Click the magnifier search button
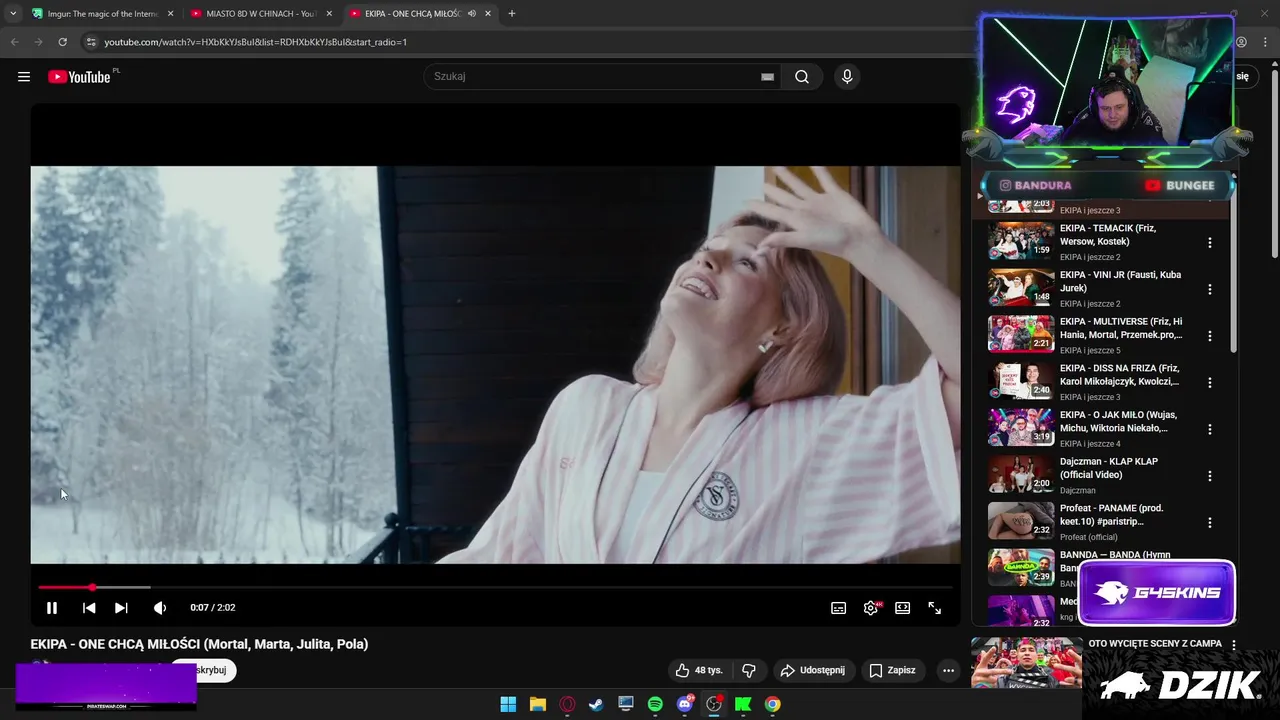Screen dimensions: 1280x720 pos(802,77)
